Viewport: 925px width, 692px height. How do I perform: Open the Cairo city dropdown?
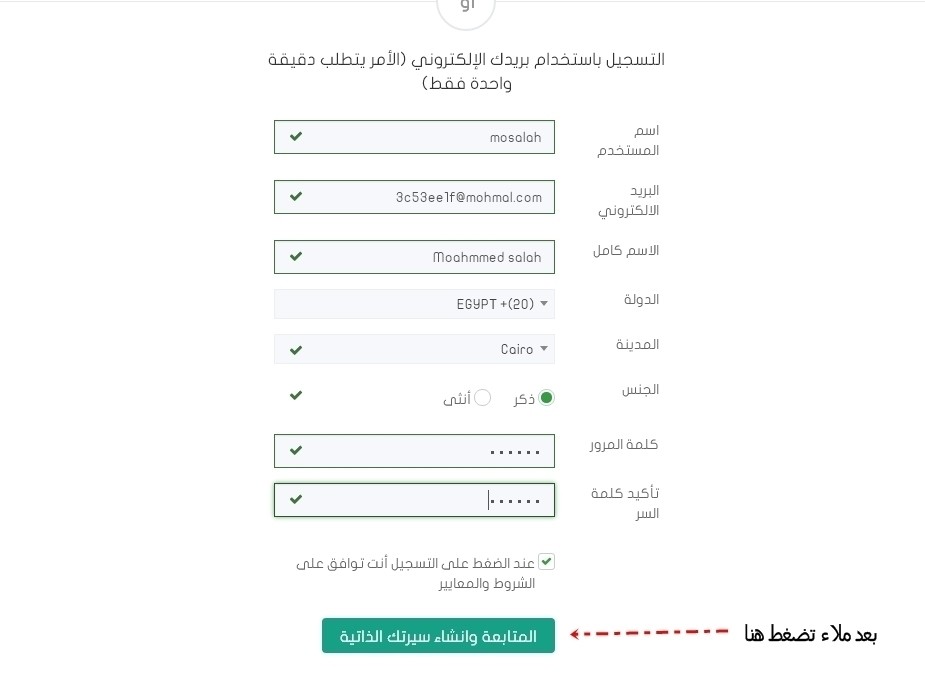pos(414,349)
